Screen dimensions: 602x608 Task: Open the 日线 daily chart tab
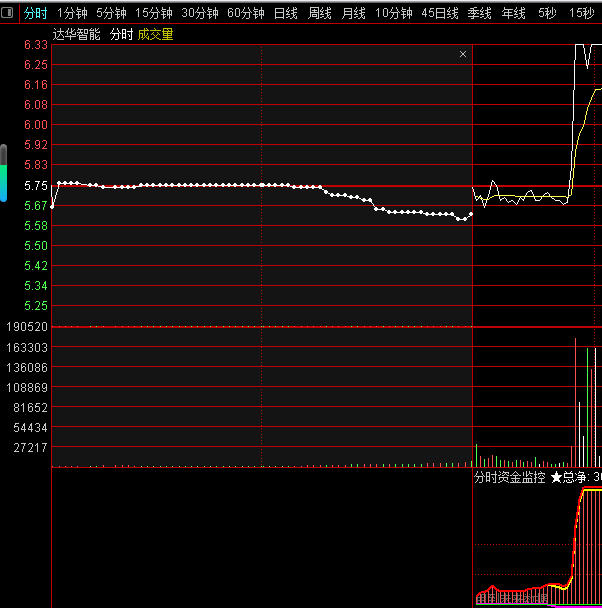tap(286, 13)
